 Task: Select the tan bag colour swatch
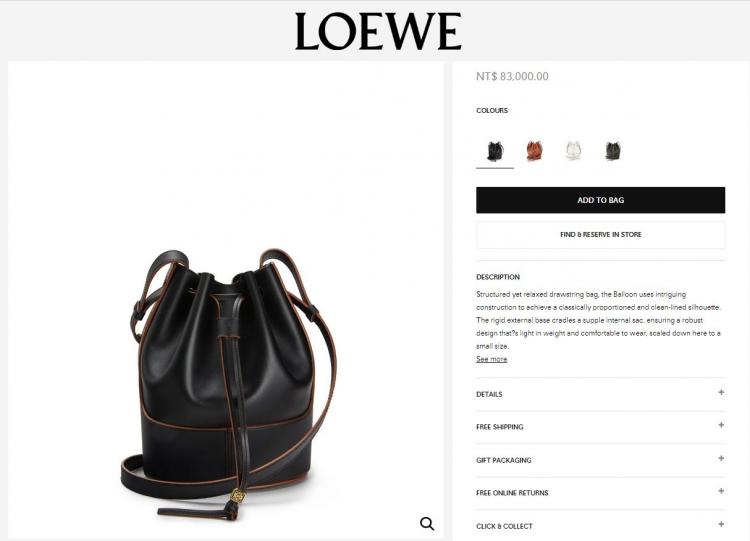pos(535,150)
